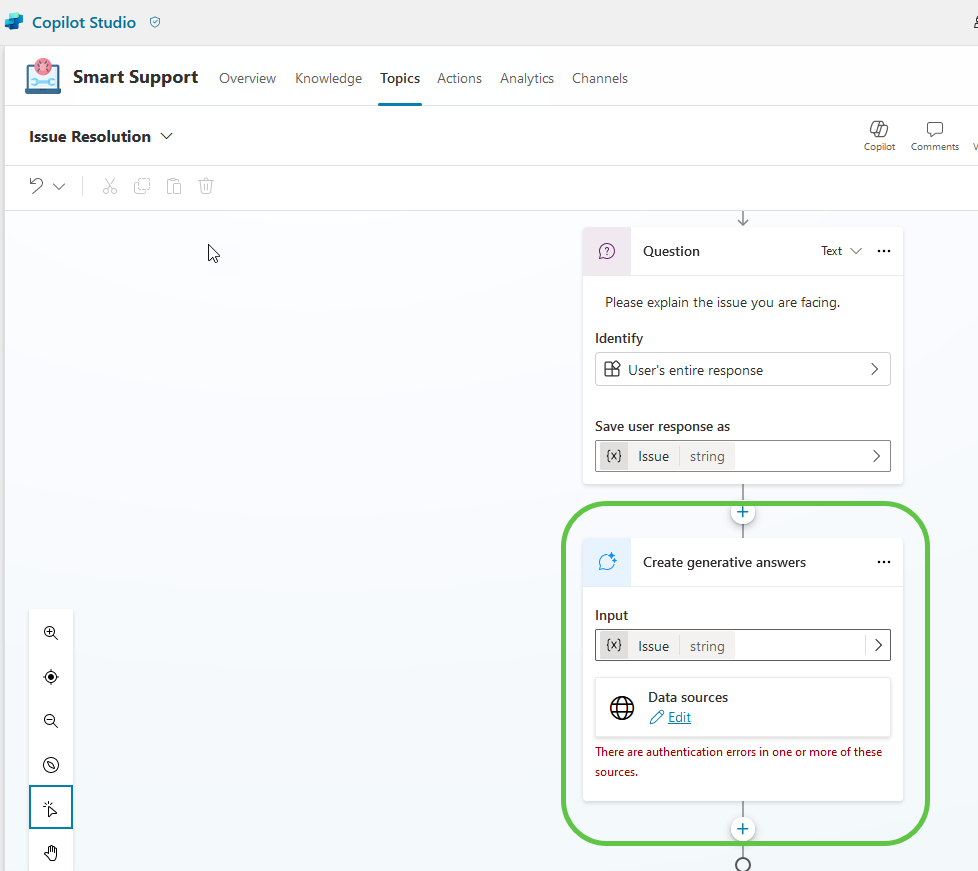The image size is (978, 871).
Task: Activate the Hand pan tool
Action: [x=51, y=852]
